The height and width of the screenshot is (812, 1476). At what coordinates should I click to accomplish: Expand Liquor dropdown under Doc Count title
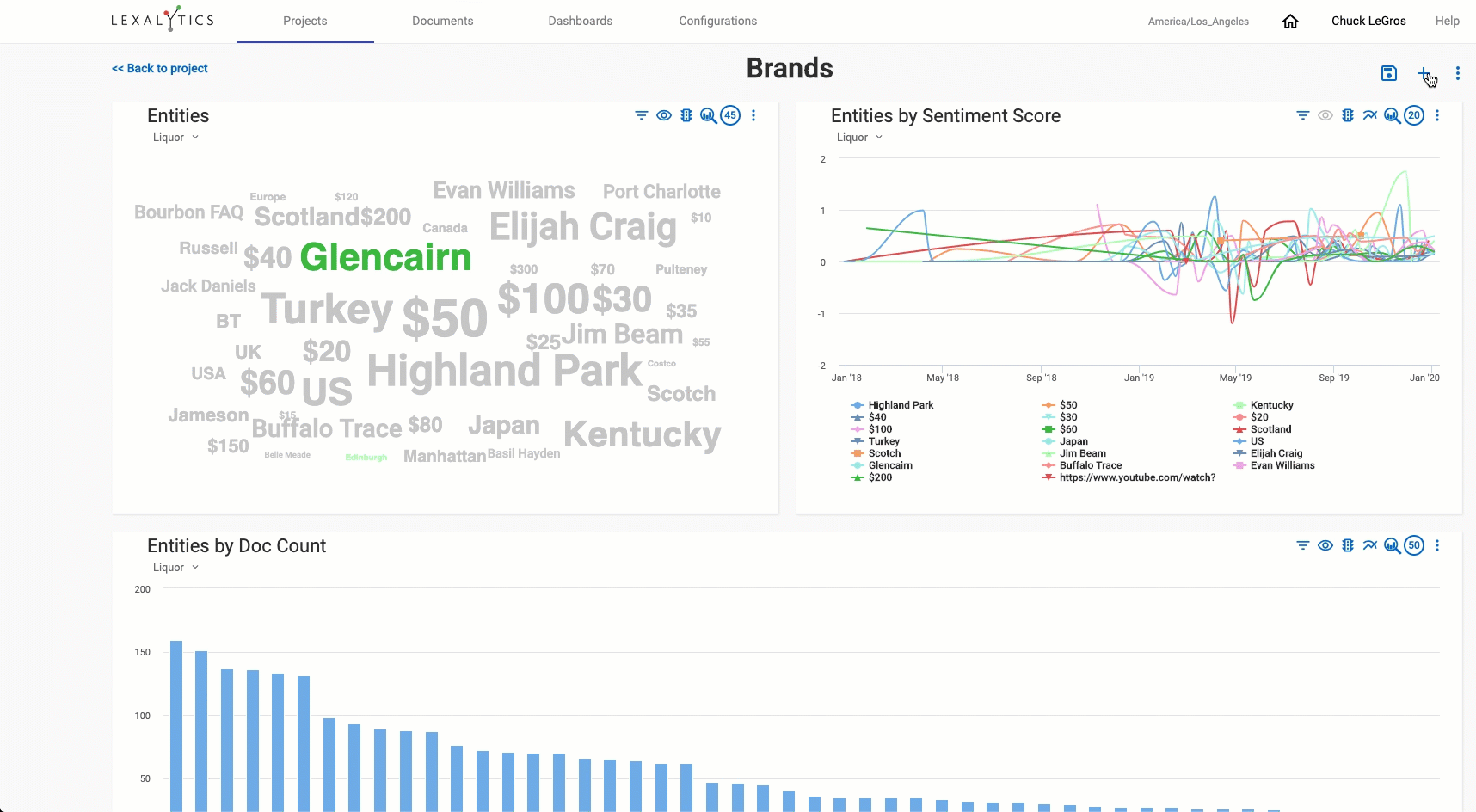176,568
